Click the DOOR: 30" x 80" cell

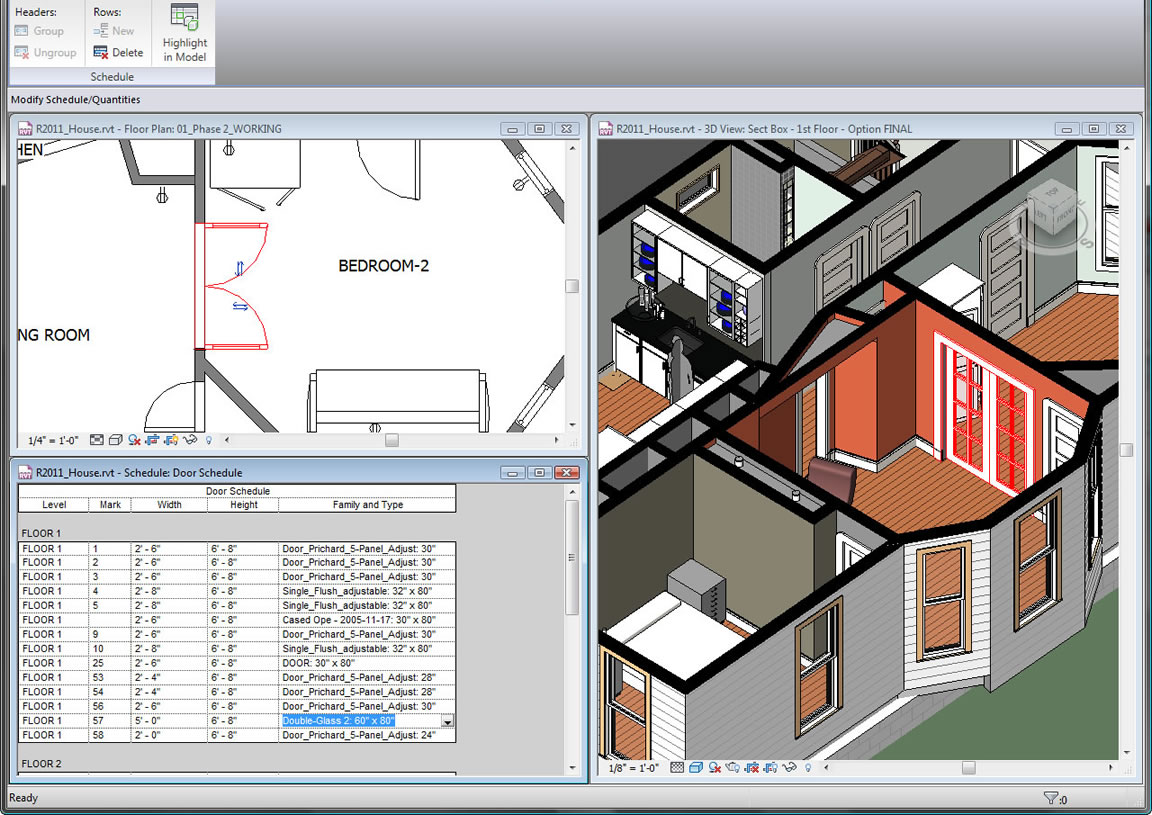pos(367,663)
